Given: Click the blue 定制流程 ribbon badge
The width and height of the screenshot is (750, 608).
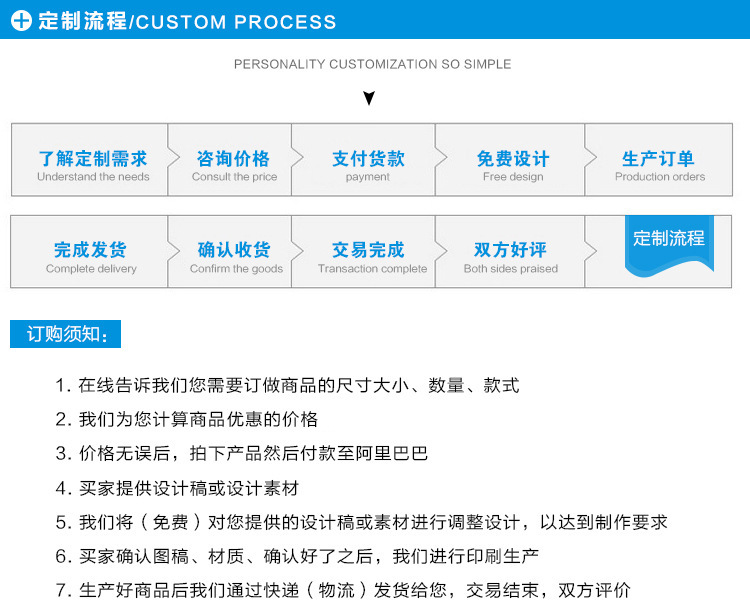Looking at the screenshot, I should (669, 245).
